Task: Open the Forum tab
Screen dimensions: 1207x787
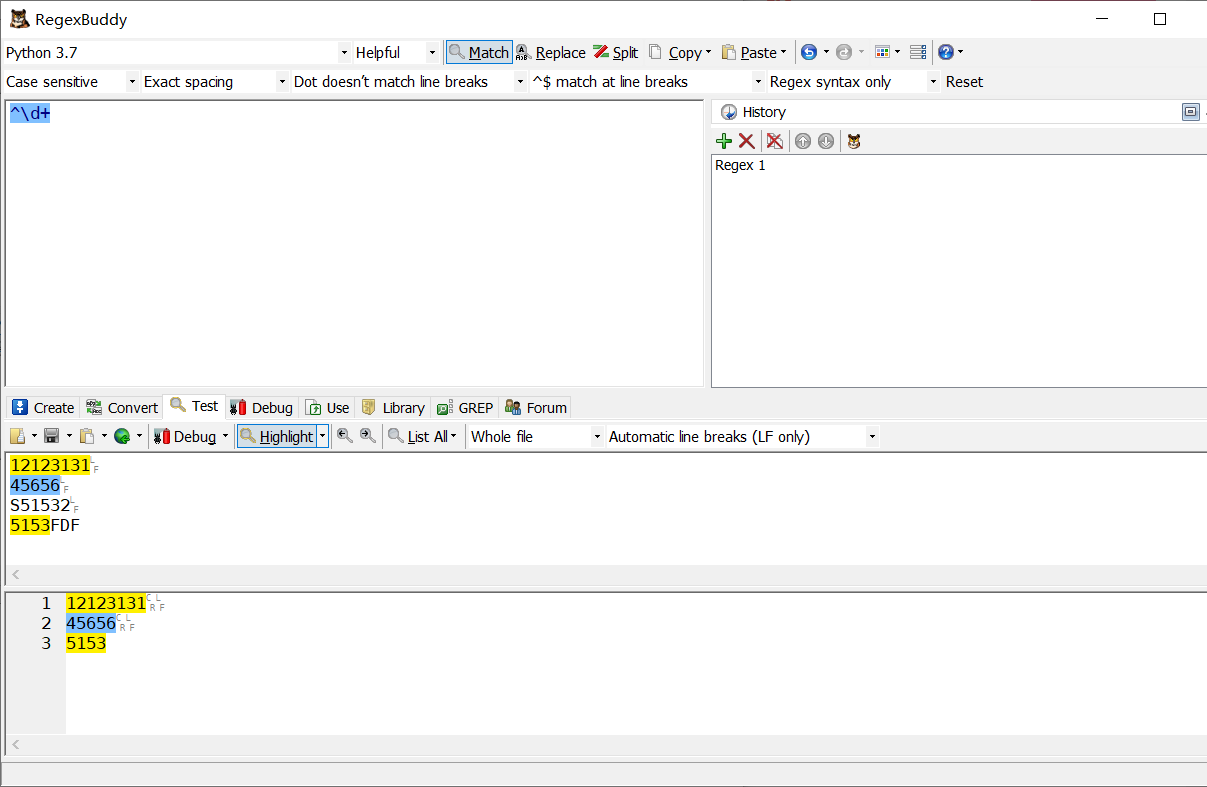Action: click(536, 407)
